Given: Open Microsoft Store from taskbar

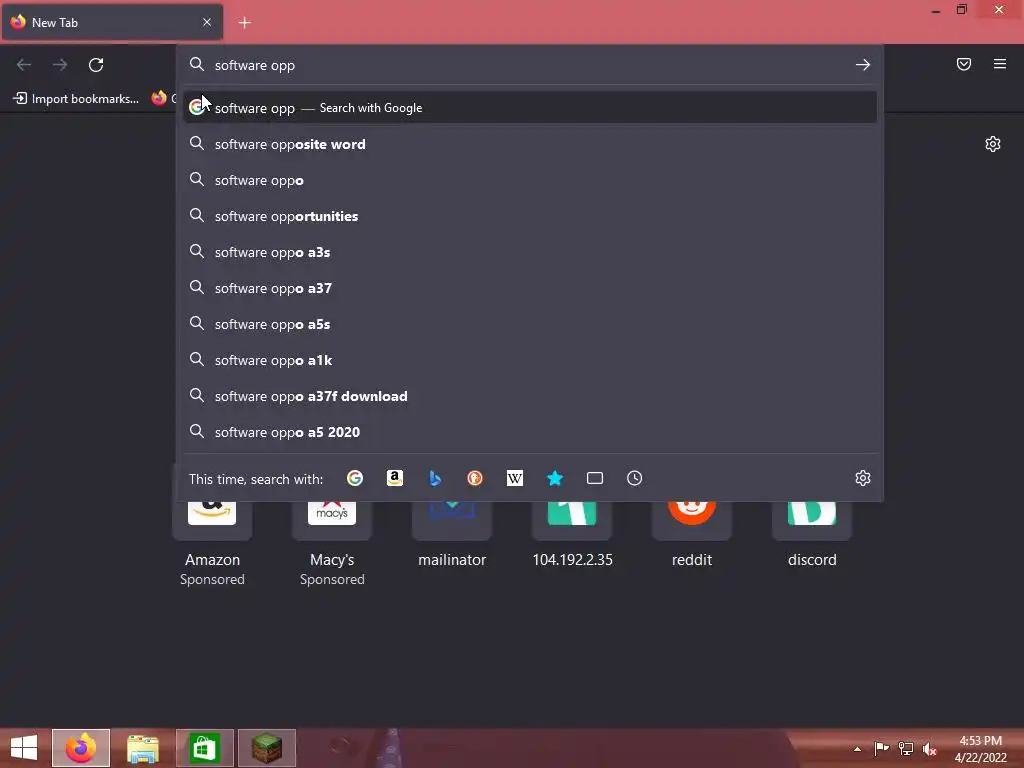Looking at the screenshot, I should point(204,748).
